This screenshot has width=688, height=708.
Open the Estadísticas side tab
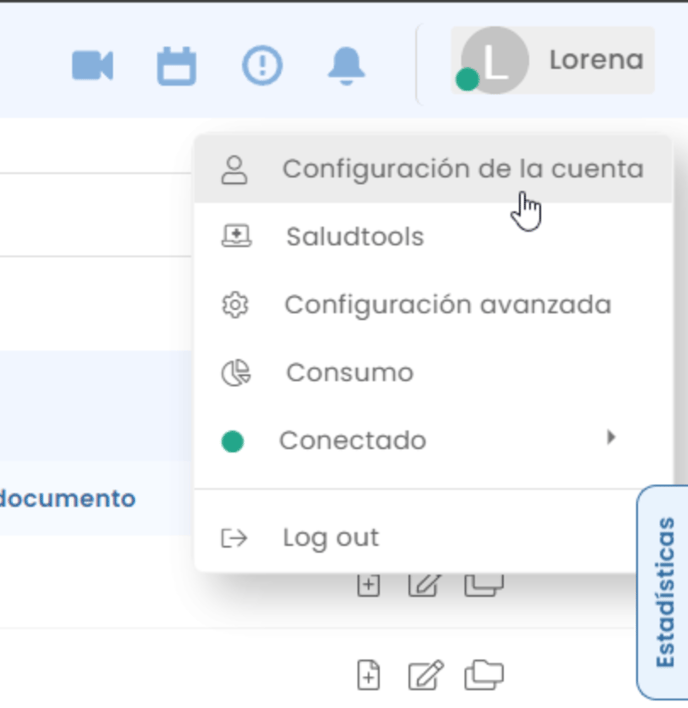(664, 592)
